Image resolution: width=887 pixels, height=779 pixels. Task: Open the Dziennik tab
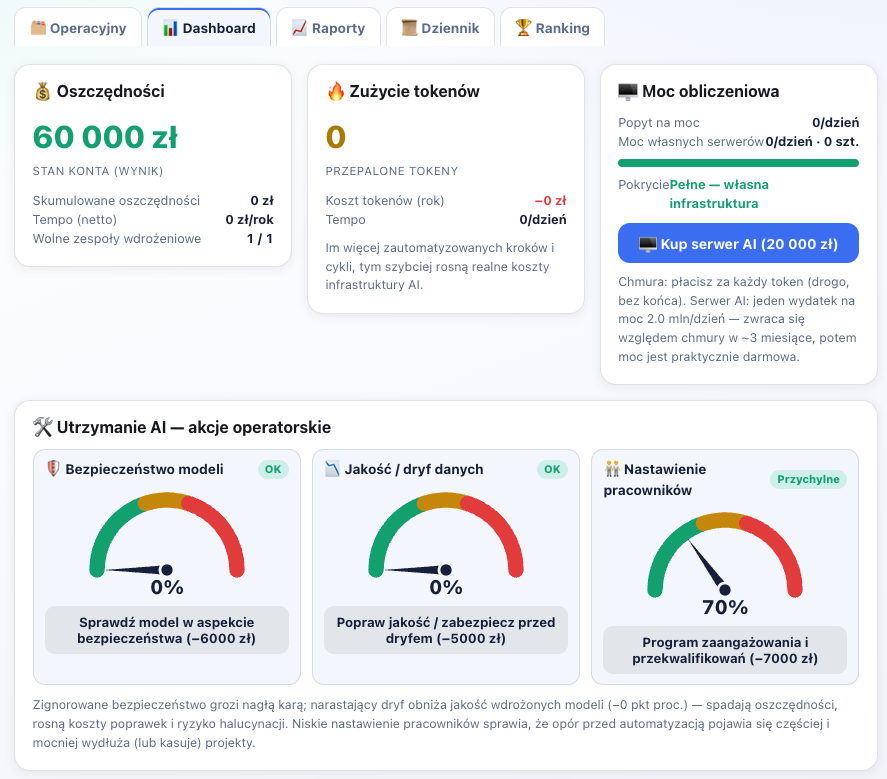pos(440,27)
